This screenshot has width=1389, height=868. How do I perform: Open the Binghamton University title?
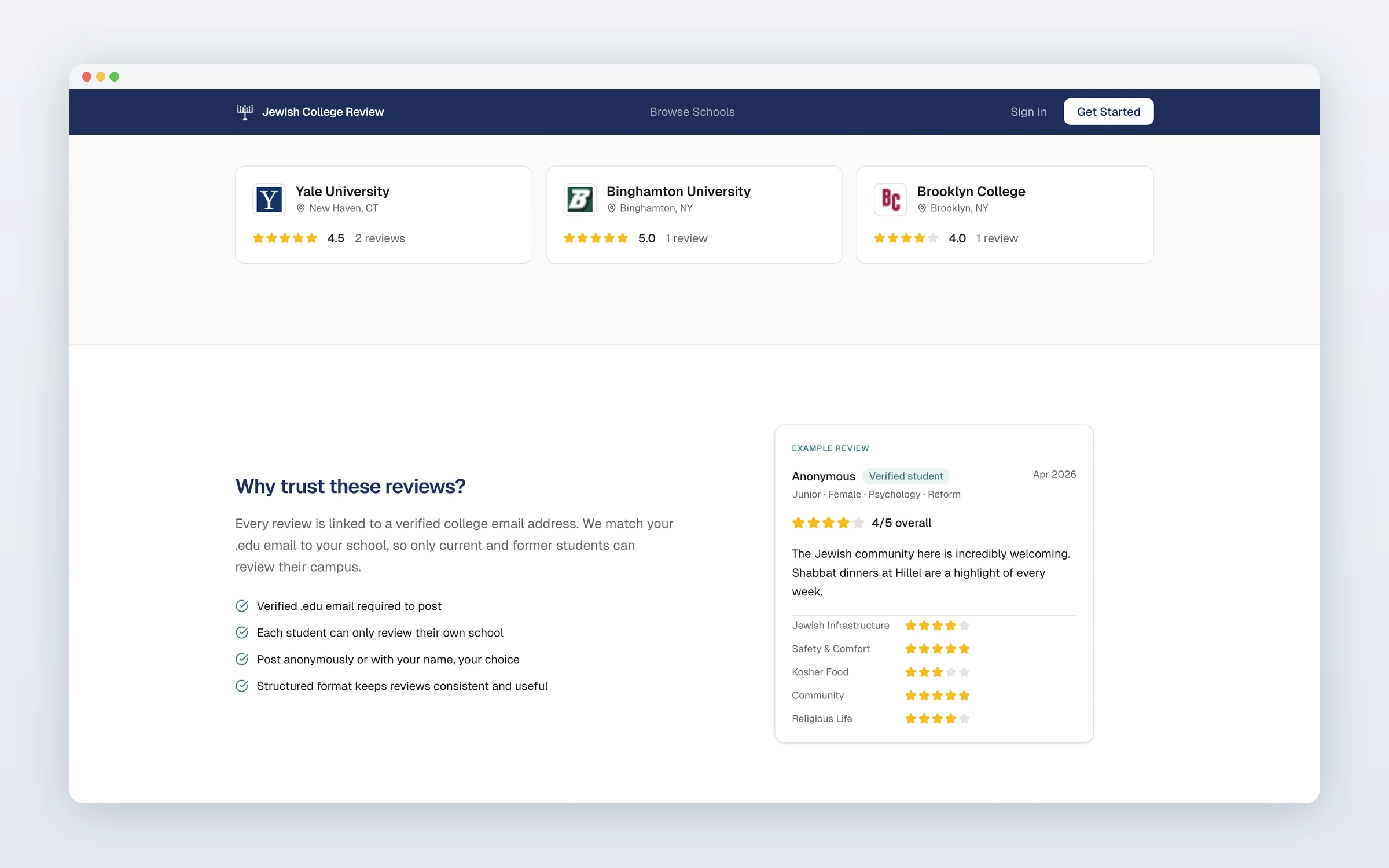[678, 192]
